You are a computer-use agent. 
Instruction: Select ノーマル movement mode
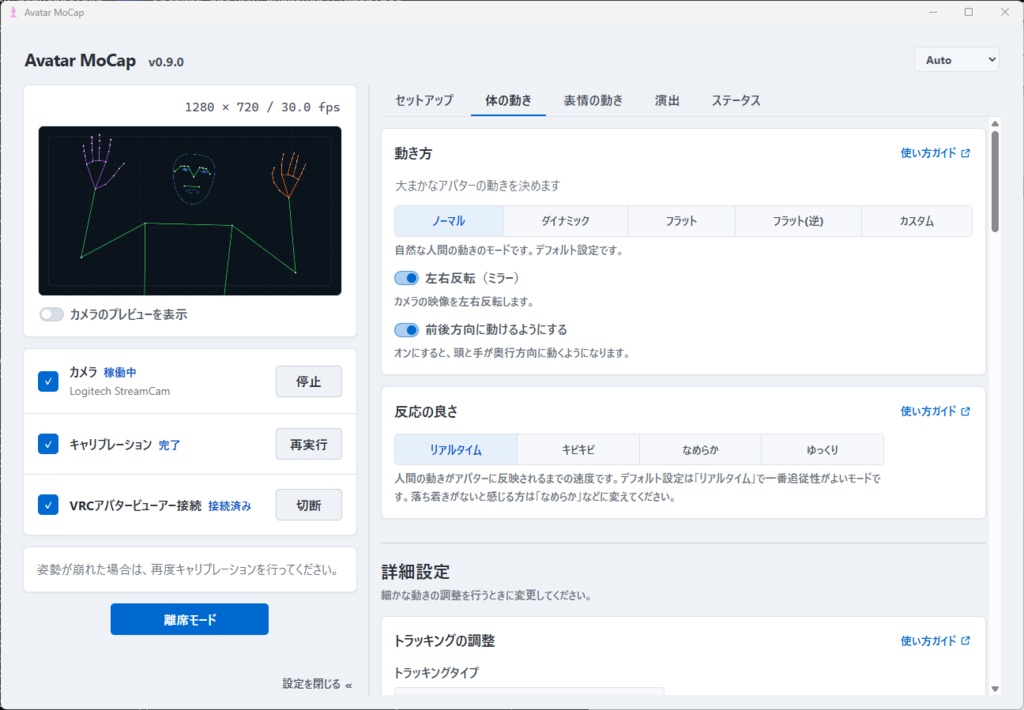pyautogui.click(x=449, y=221)
